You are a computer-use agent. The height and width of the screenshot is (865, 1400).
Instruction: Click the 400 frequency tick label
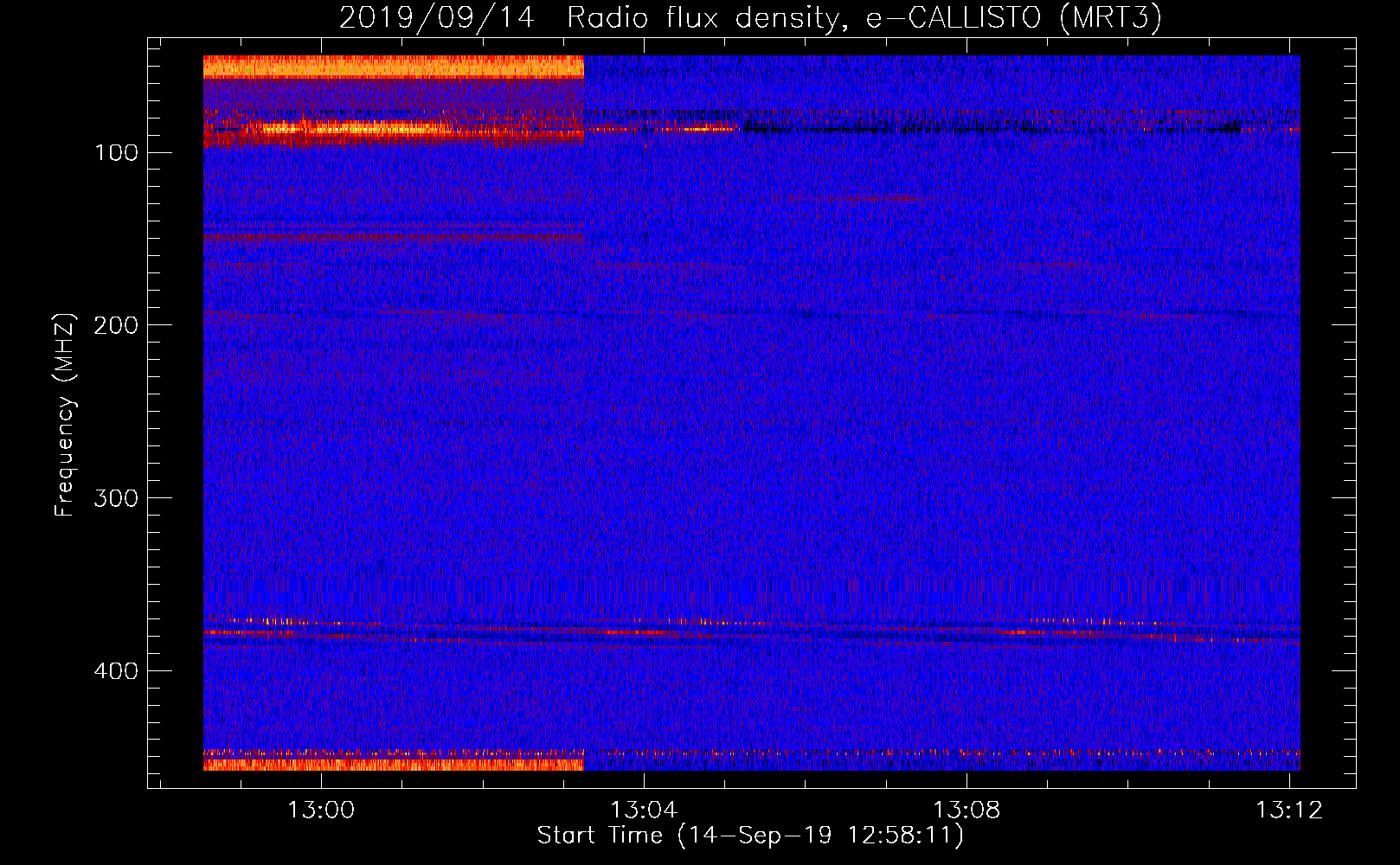[116, 671]
